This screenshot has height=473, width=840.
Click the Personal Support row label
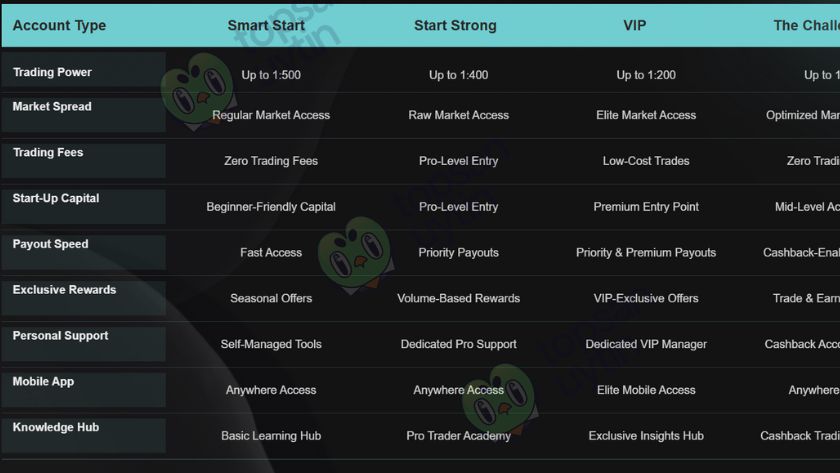tap(60, 336)
